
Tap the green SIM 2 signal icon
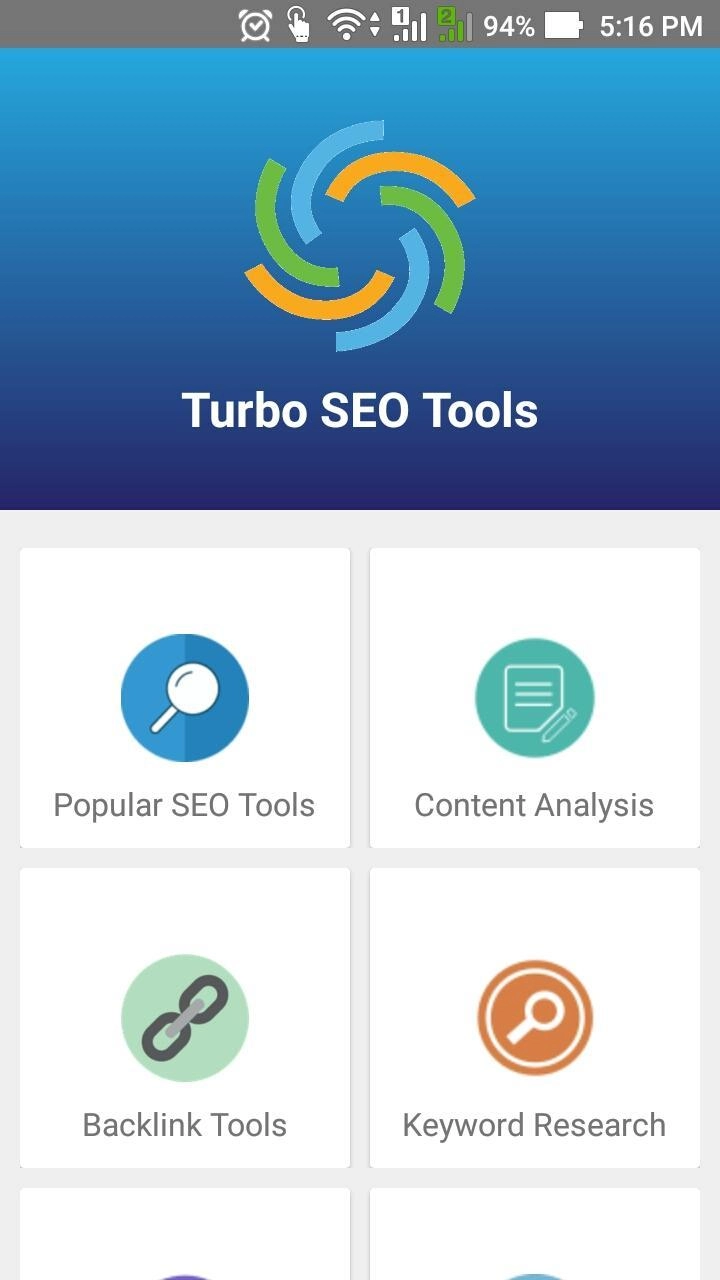click(454, 25)
